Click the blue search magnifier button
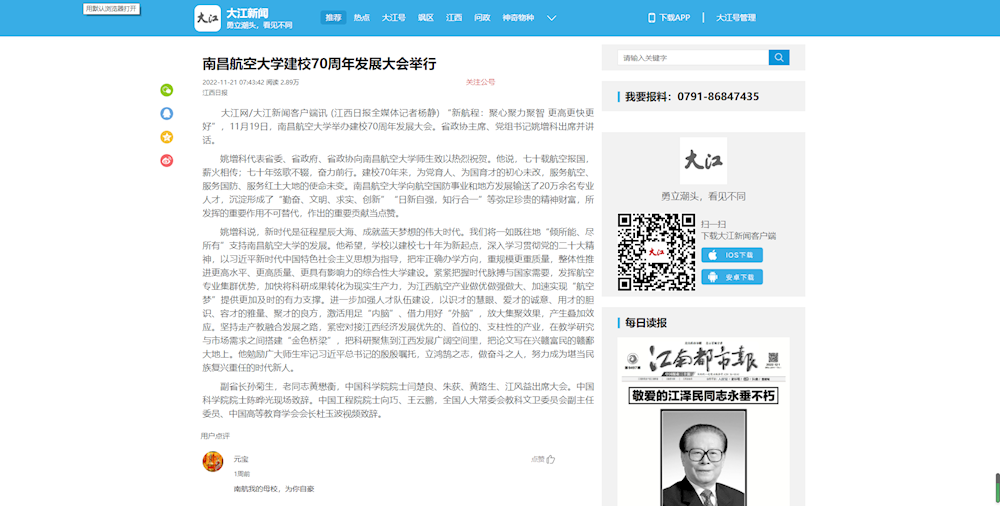 [x=779, y=58]
